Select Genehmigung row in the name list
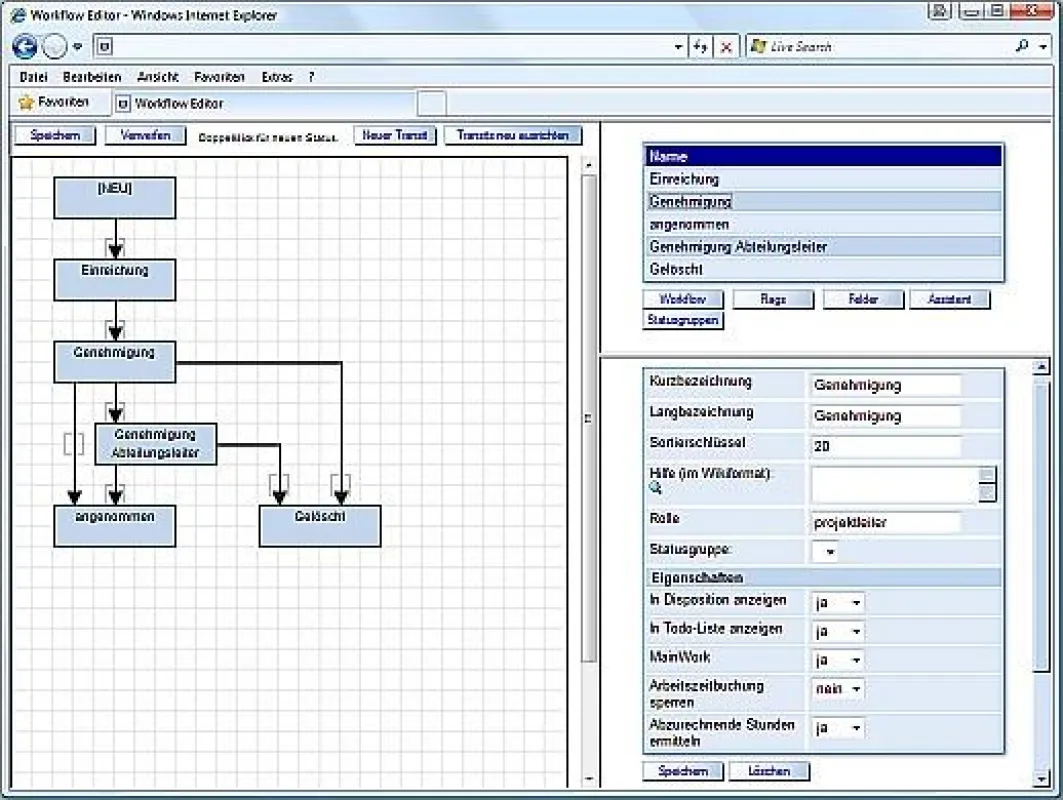 (822, 201)
